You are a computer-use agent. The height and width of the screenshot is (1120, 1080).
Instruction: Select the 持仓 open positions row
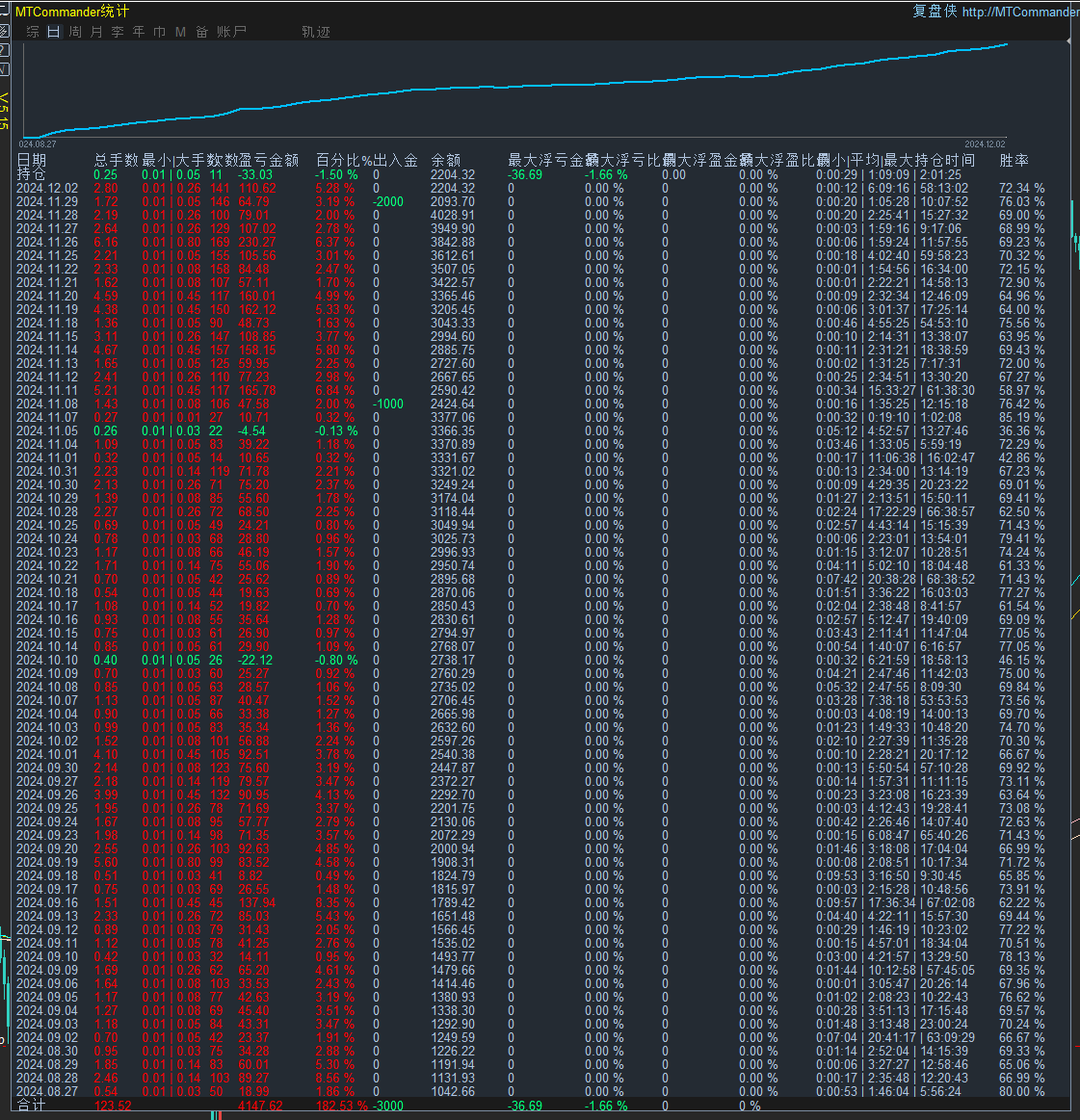coord(31,174)
